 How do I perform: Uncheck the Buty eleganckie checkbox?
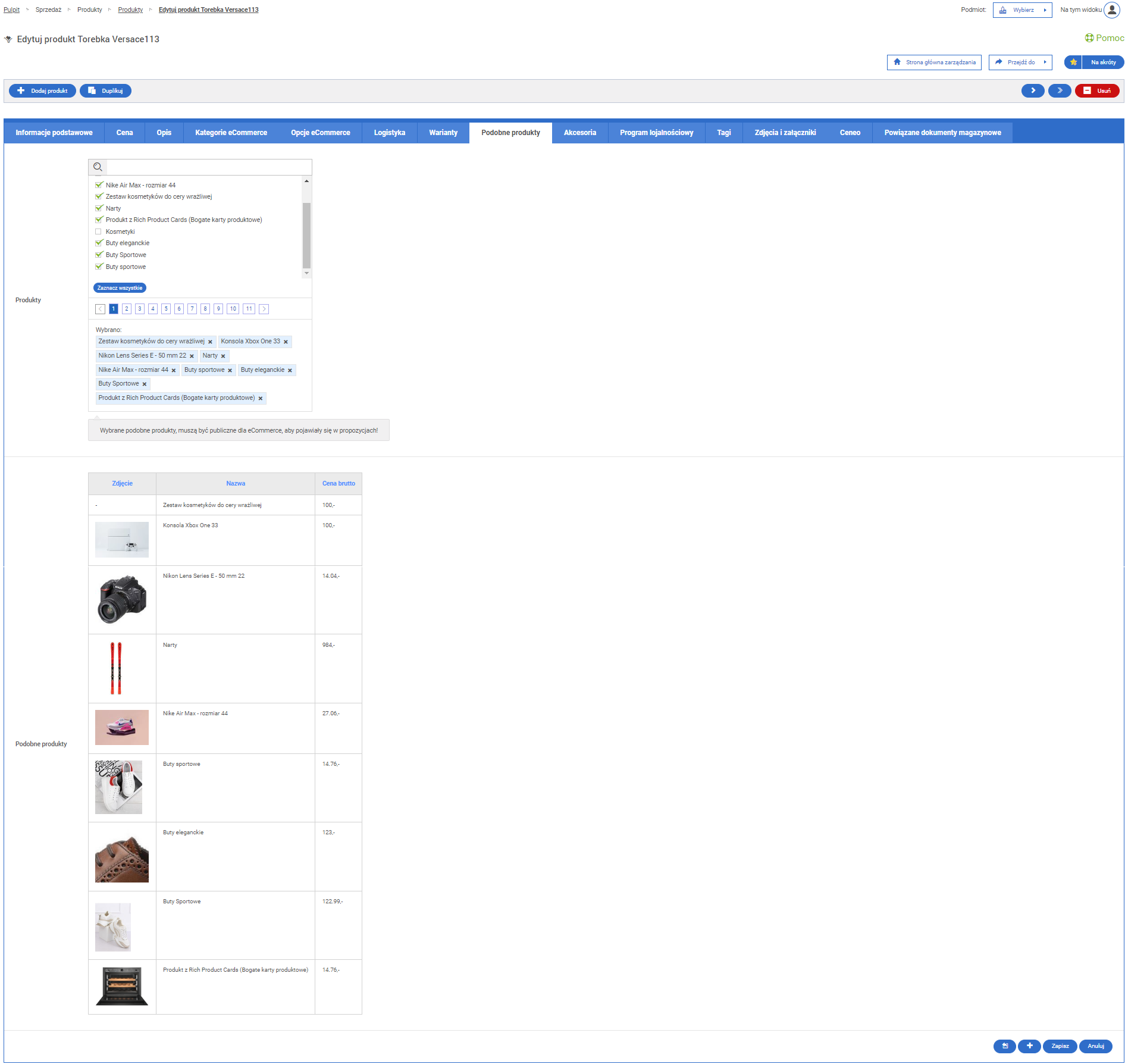point(99,243)
